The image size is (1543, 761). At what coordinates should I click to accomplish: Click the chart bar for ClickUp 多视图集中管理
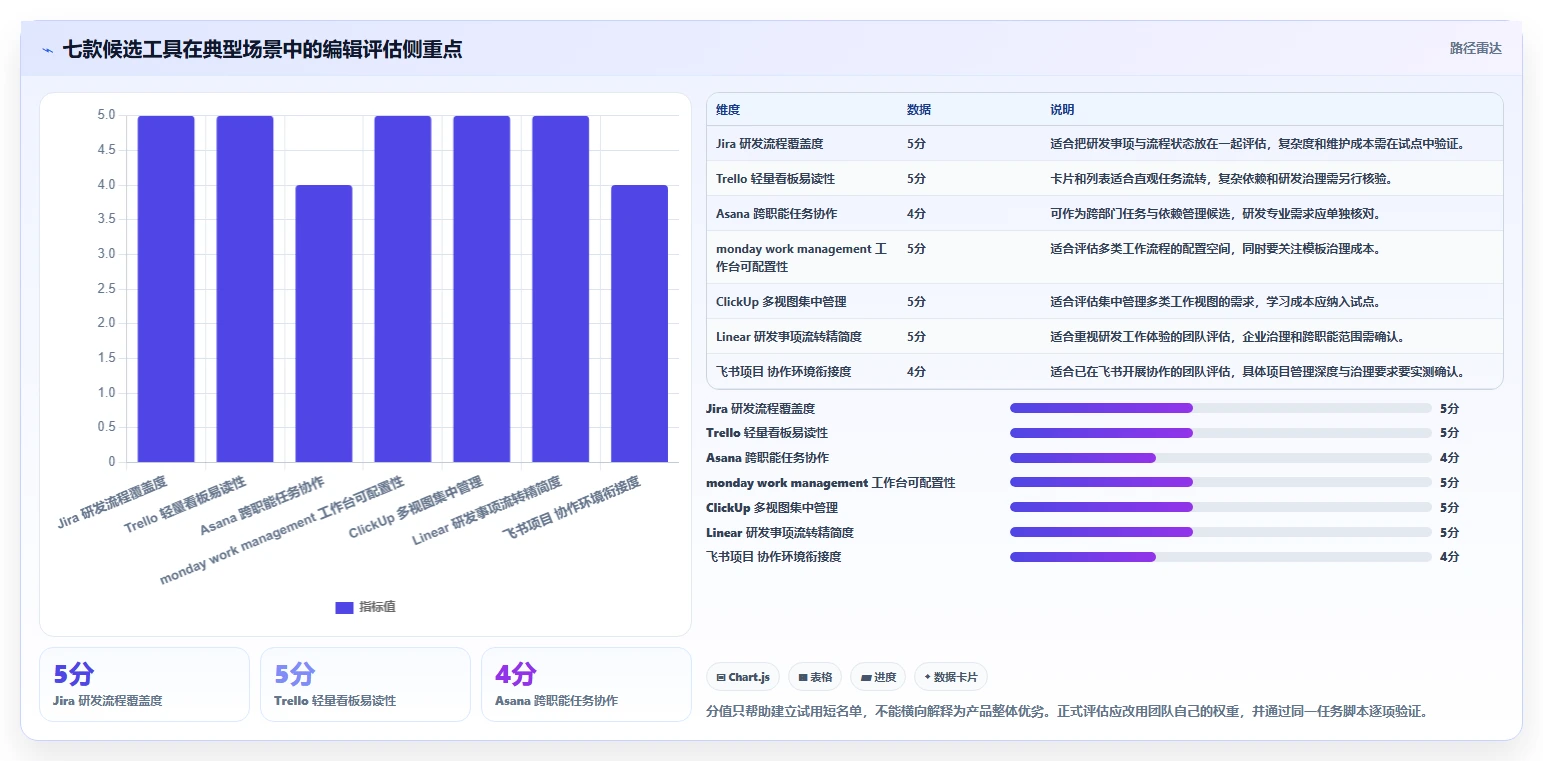coord(482,289)
